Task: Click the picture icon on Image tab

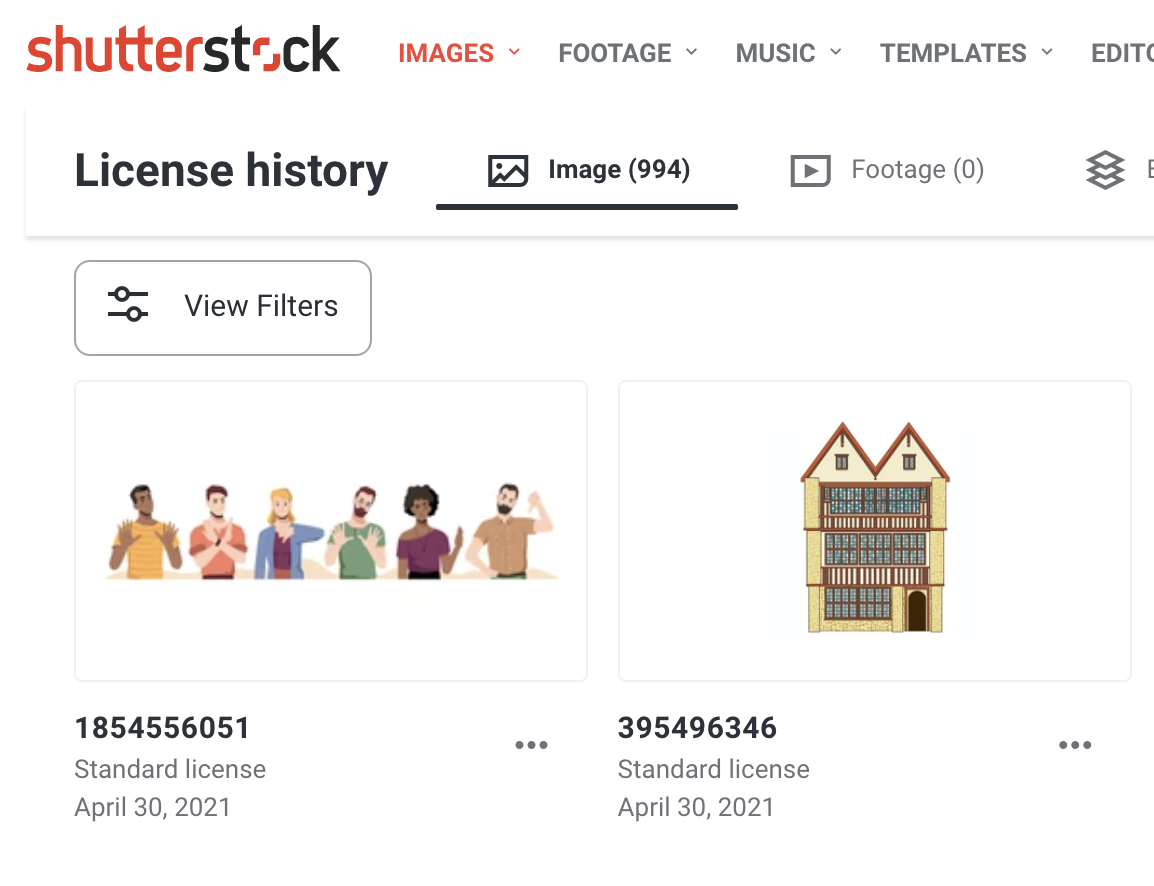Action: pos(508,170)
